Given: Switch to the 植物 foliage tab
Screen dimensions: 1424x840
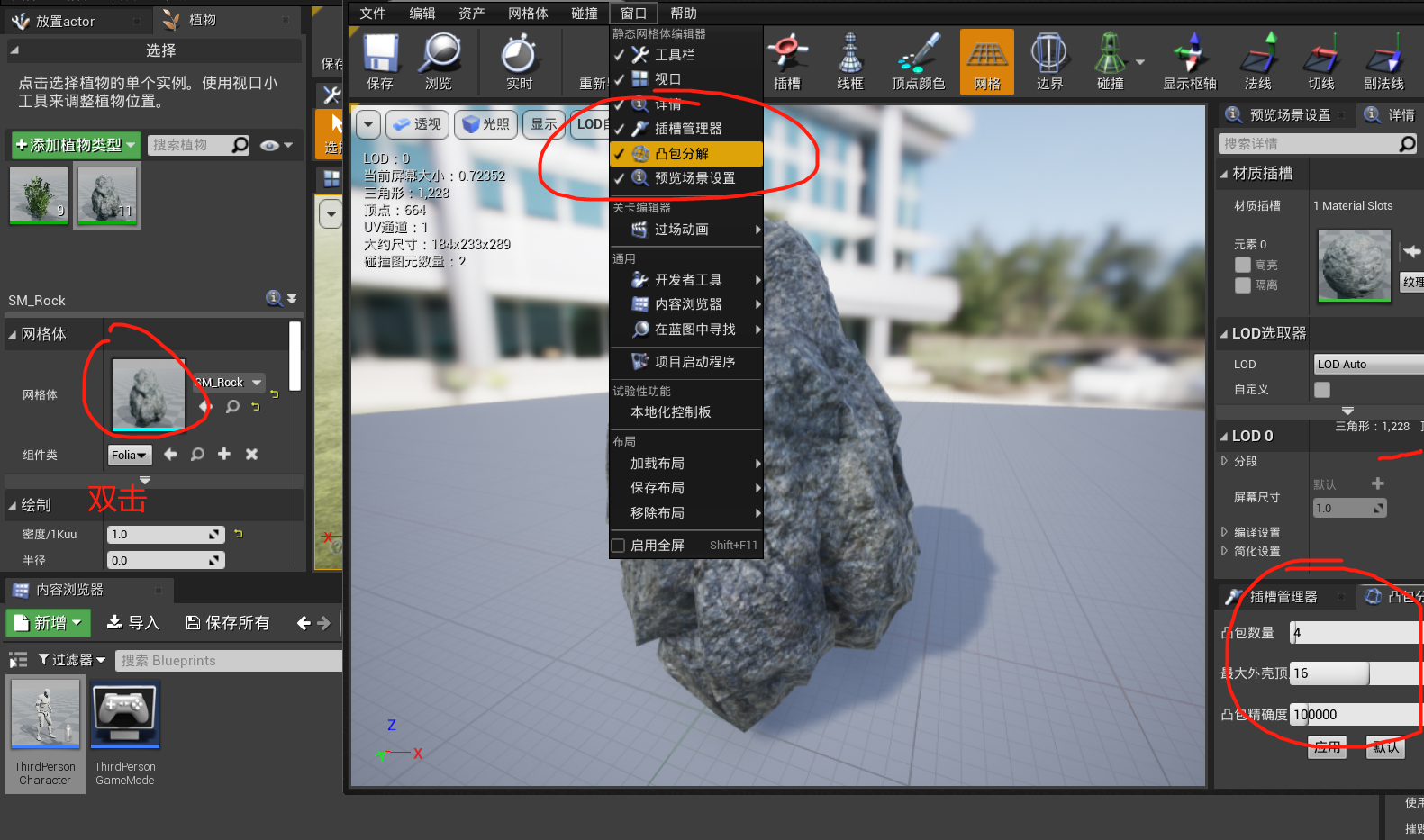Looking at the screenshot, I should (202, 20).
